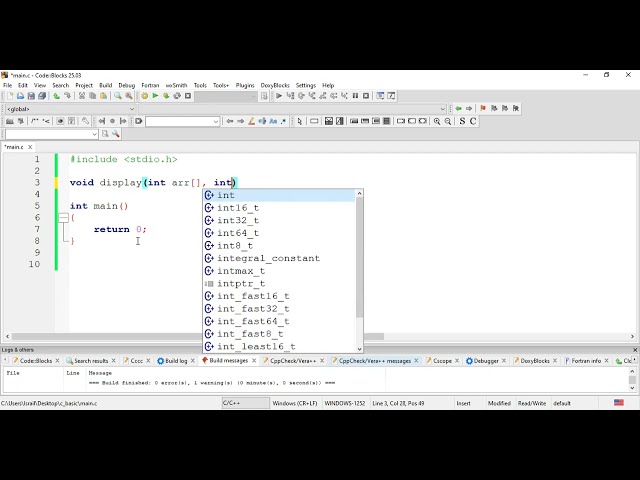Click the Zoom out magnifier icon
The height and width of the screenshot is (480, 640).
[448, 121]
